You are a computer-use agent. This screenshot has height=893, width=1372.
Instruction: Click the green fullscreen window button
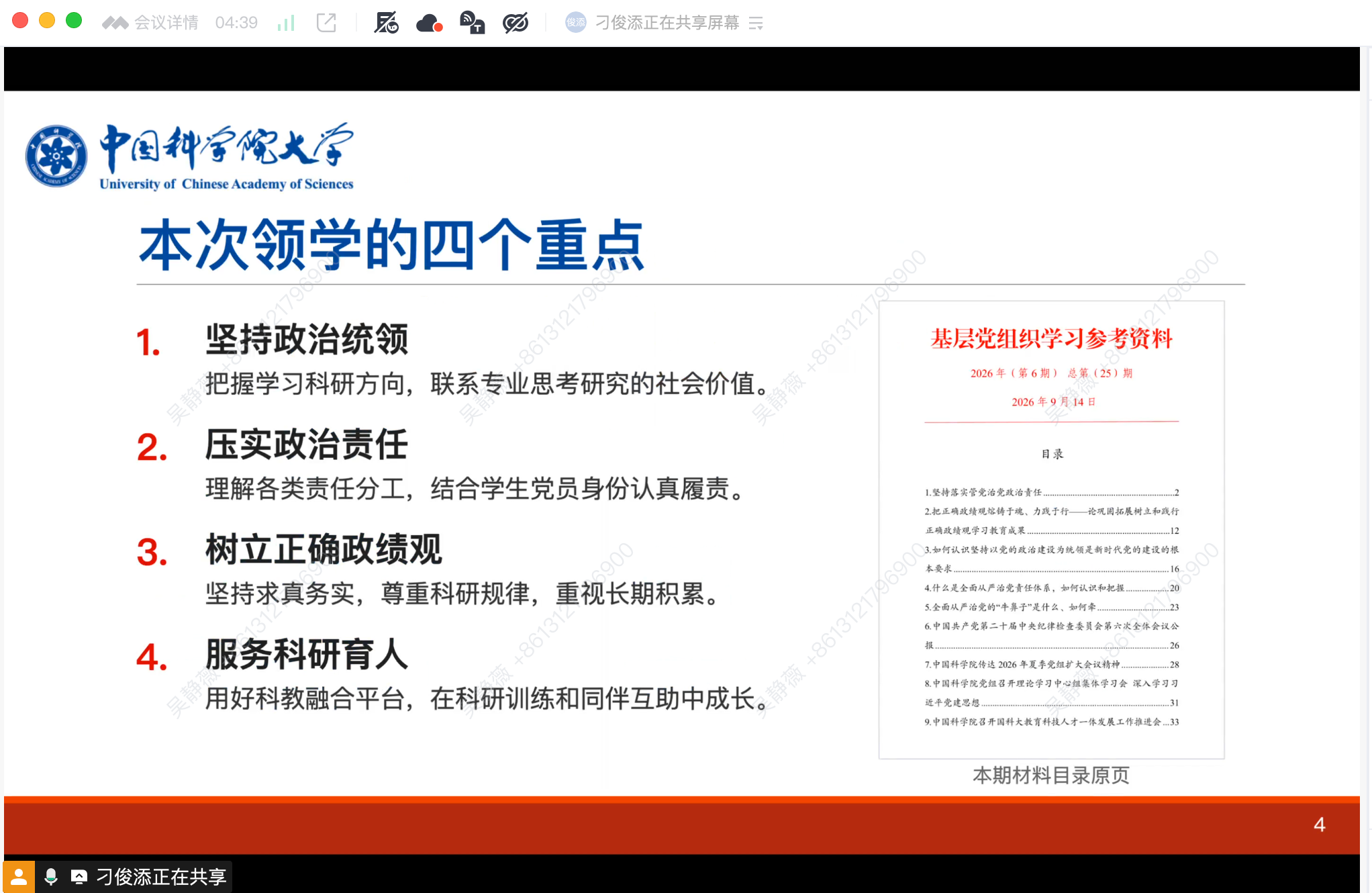point(74,21)
